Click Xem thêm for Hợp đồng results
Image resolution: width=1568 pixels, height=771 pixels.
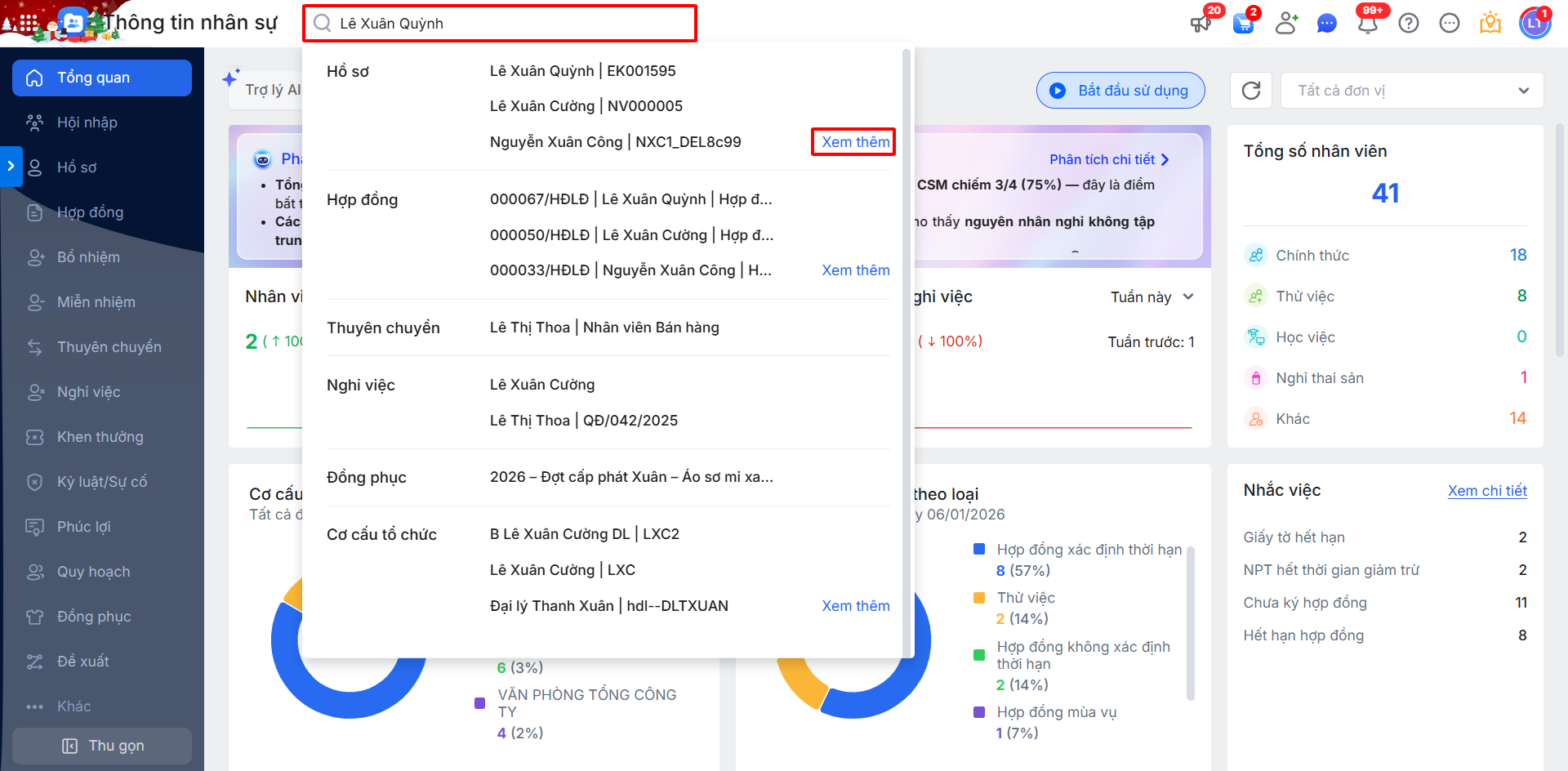click(x=855, y=270)
